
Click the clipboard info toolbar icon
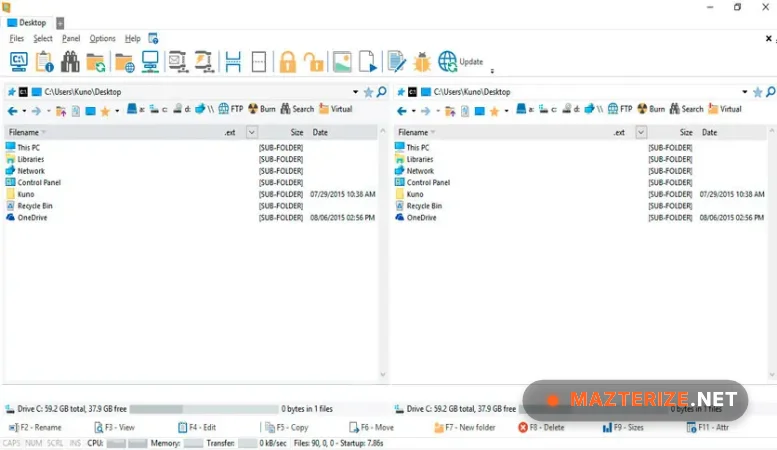45,62
